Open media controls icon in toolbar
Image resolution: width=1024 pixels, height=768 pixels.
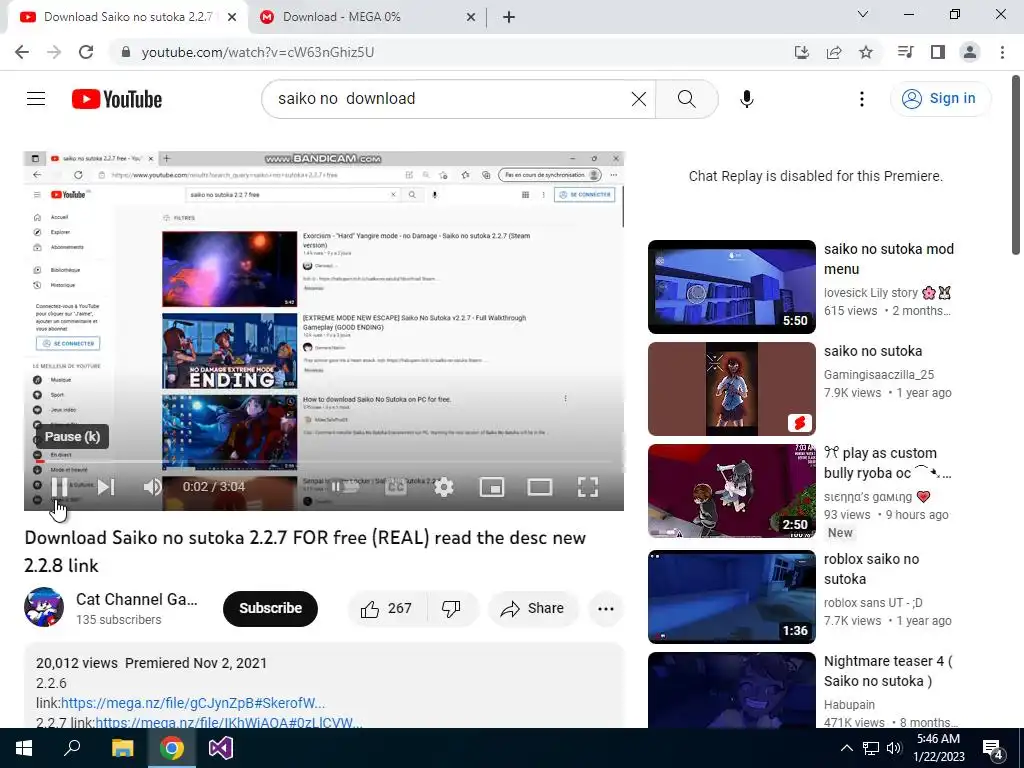tap(905, 52)
